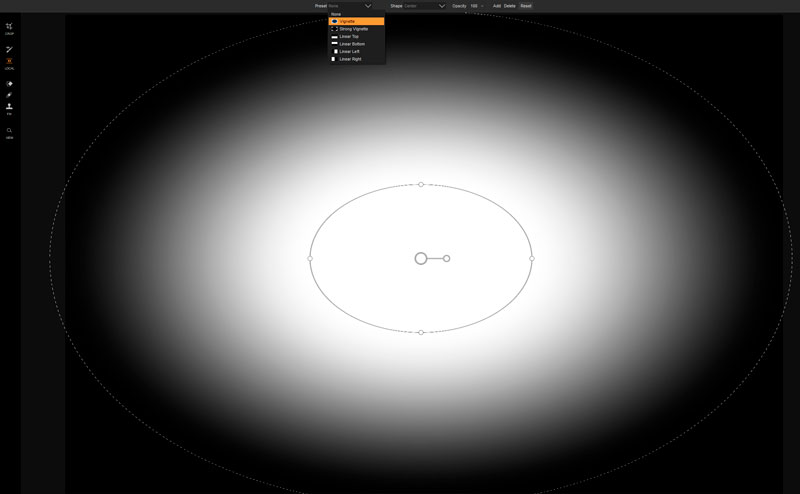Choose the None preset option

point(336,14)
